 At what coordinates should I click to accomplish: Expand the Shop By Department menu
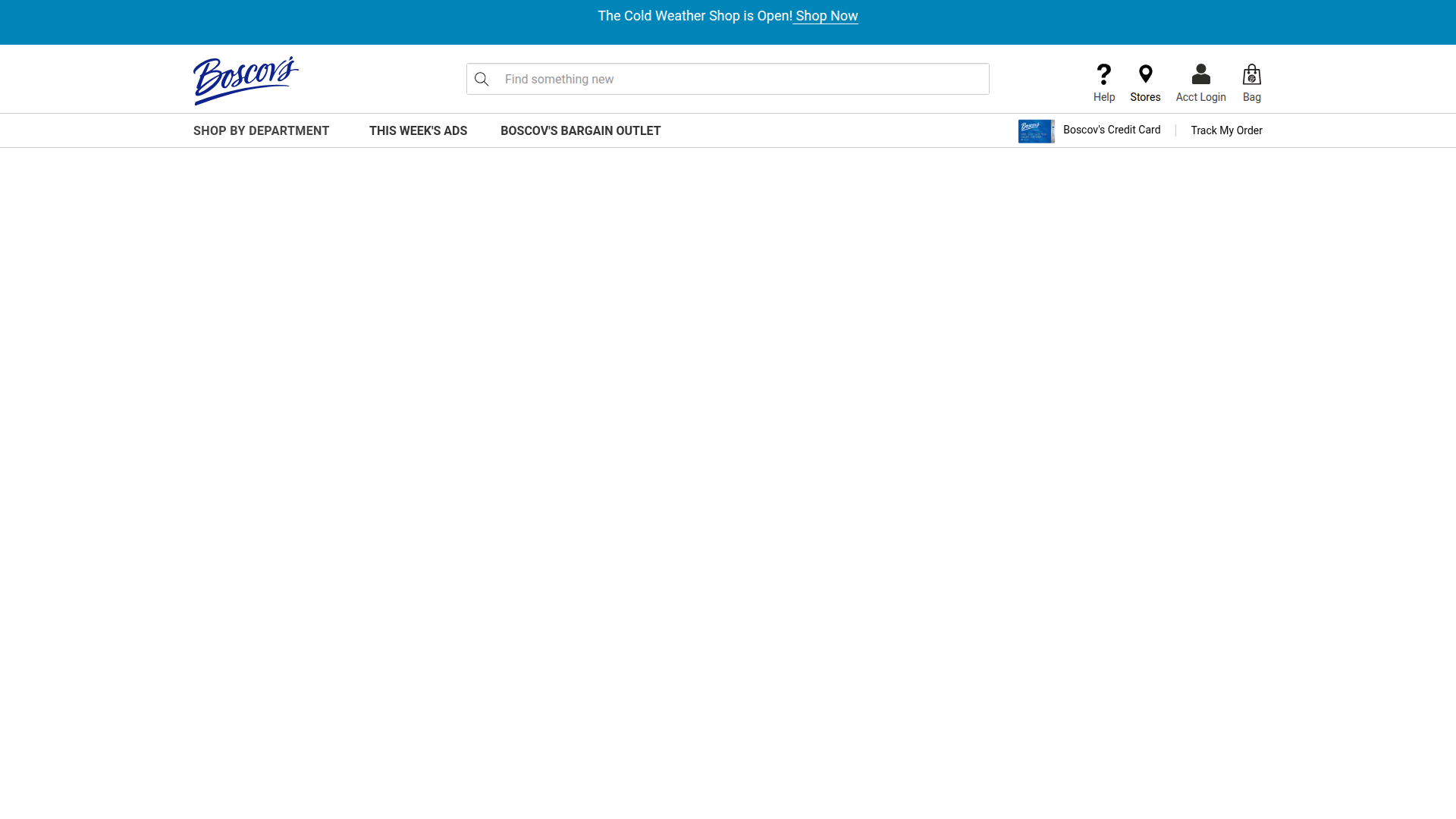coord(261,130)
